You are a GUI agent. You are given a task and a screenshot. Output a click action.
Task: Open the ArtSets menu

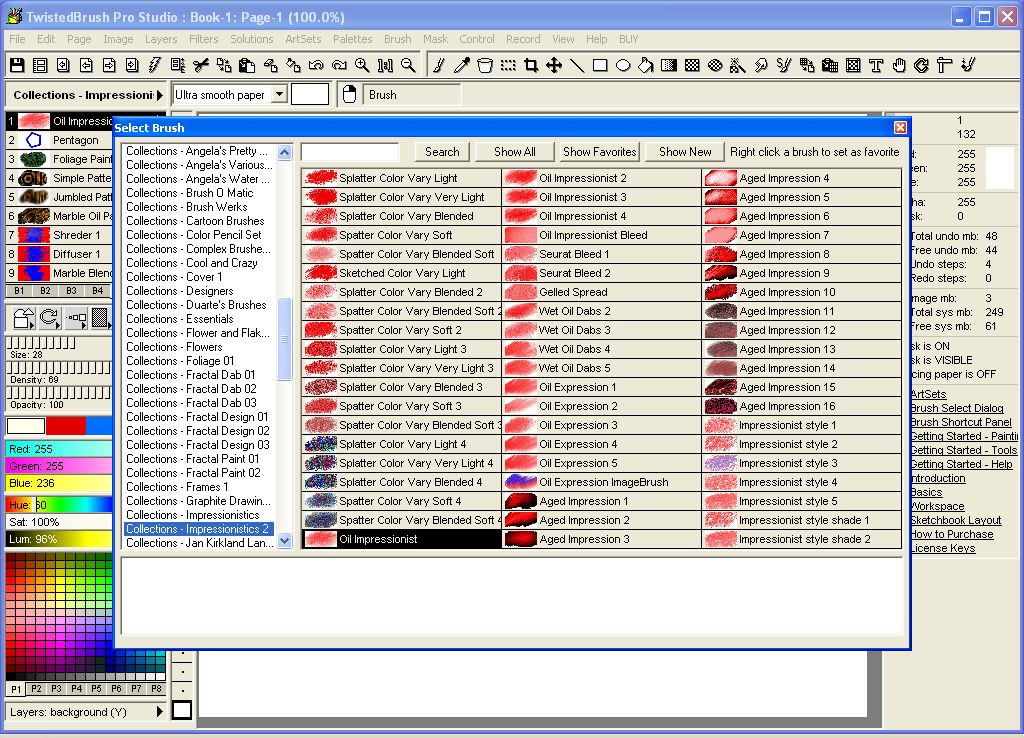(303, 39)
